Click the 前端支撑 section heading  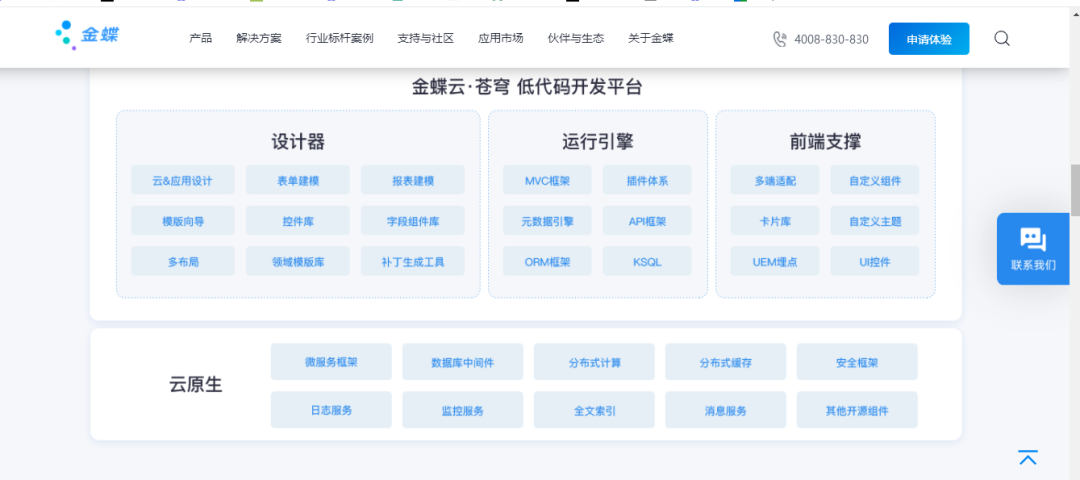825,142
